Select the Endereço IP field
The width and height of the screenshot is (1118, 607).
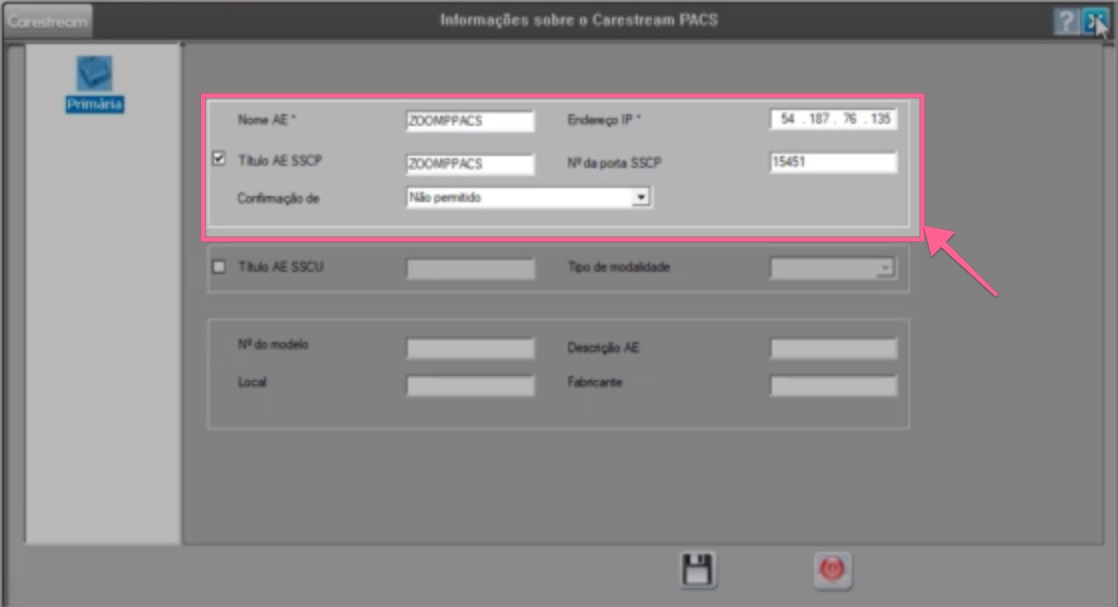(833, 117)
